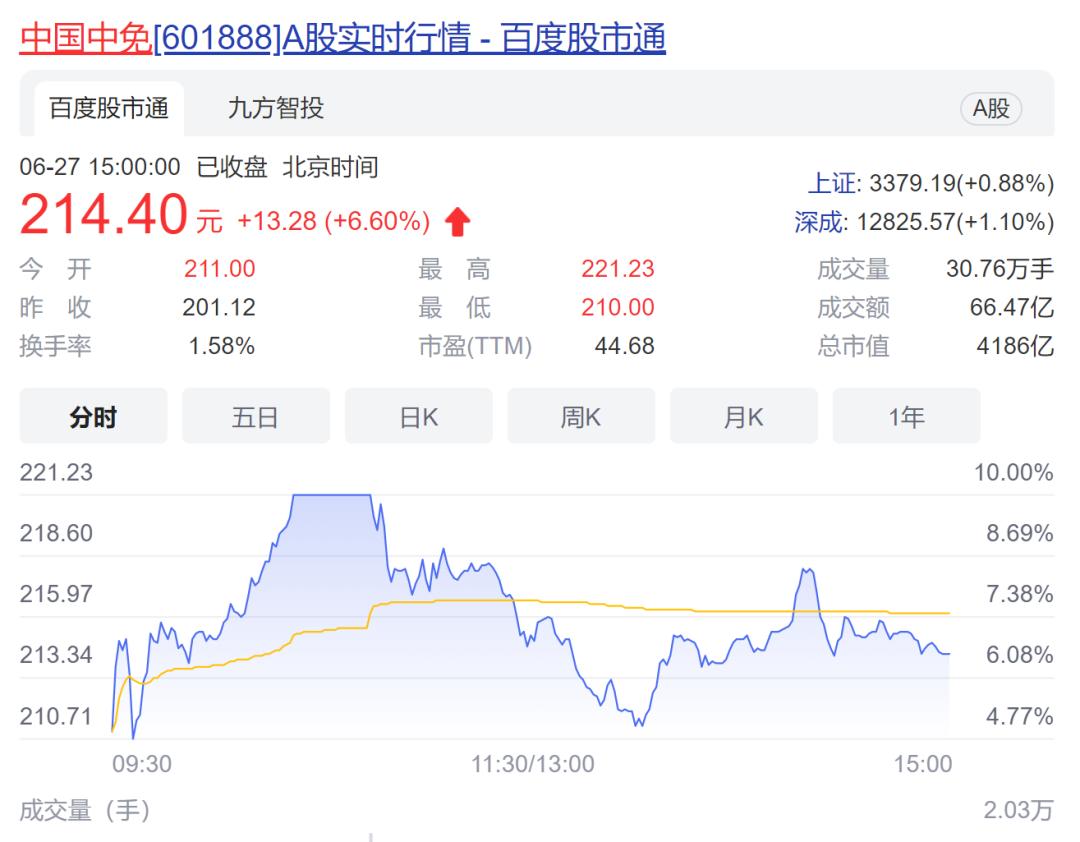The width and height of the screenshot is (1080, 842).
Task: Click the 8.69% axis label
Action: click(x=1019, y=533)
